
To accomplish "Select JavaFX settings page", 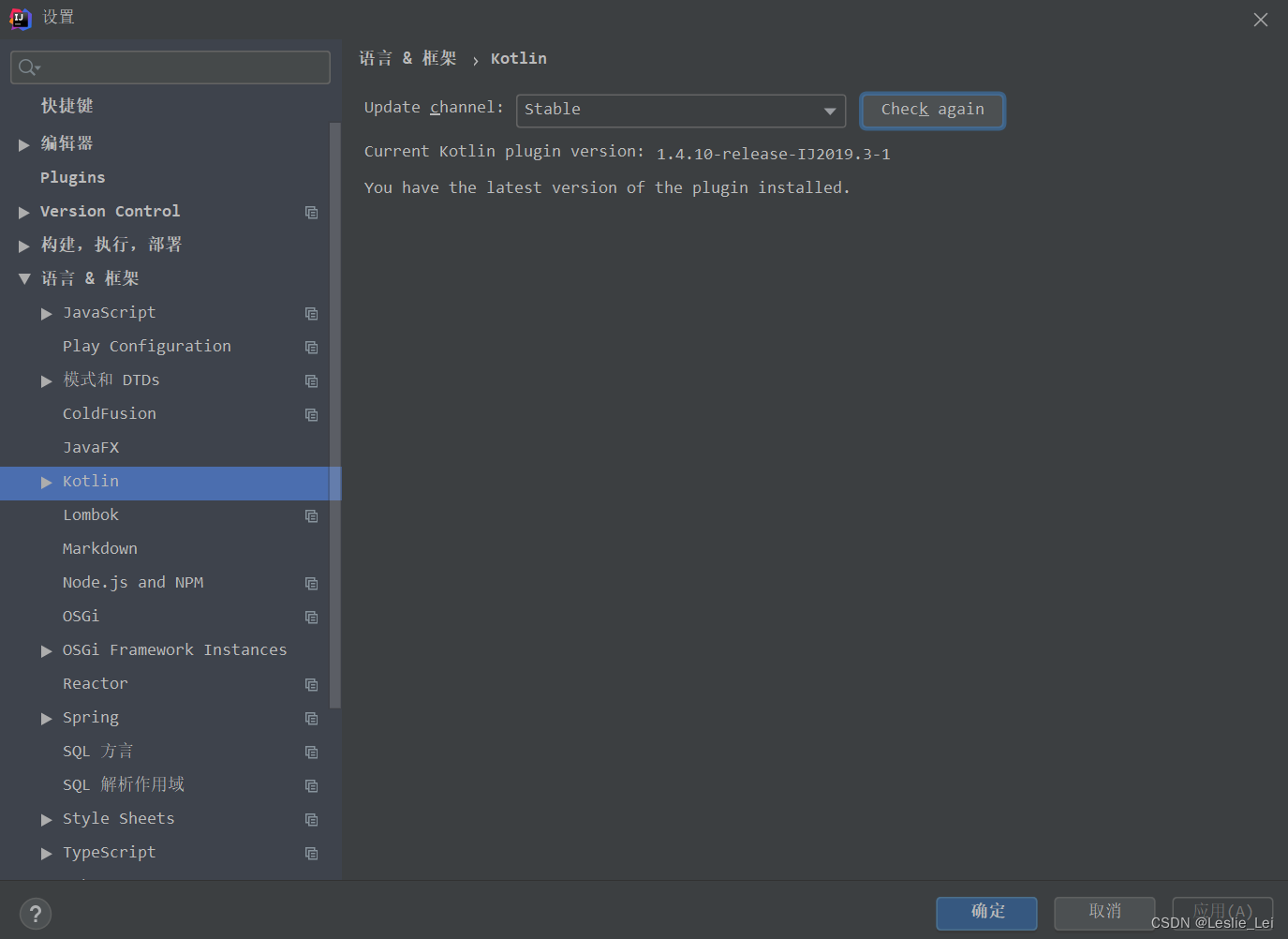I will point(91,447).
